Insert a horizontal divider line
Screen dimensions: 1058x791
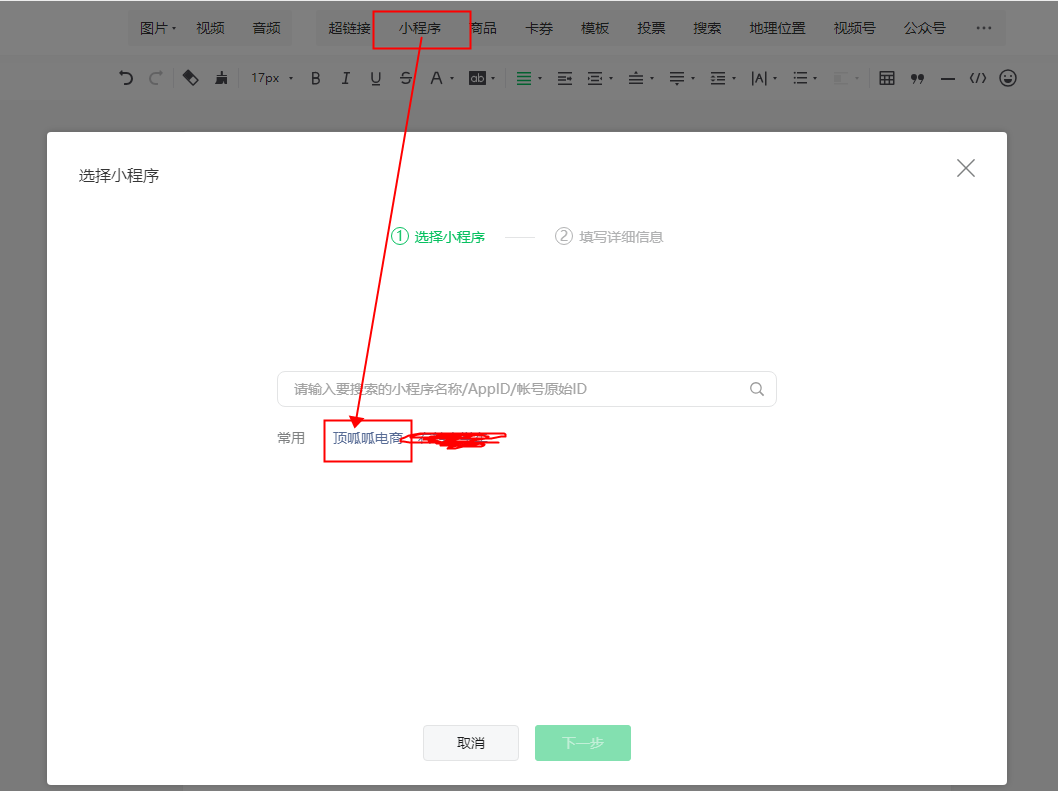(x=947, y=79)
